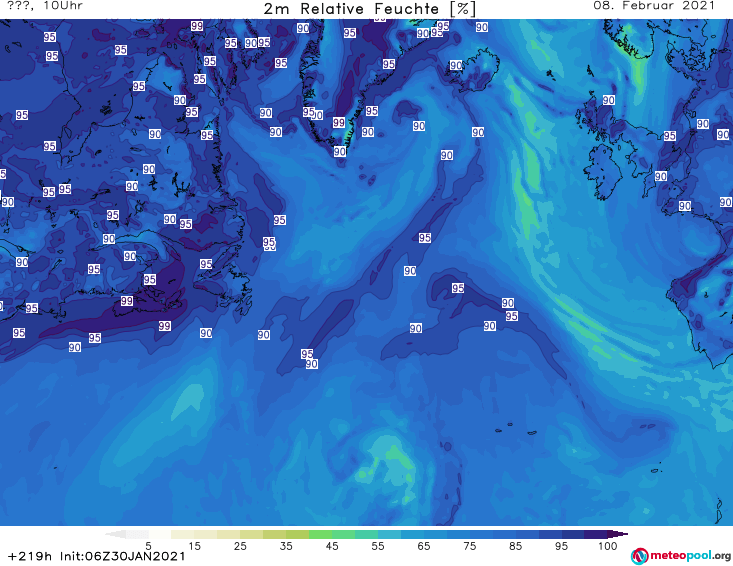The width and height of the screenshot is (733, 566).
Task: Click the '+219h Init:06Z30JAN2021' forecast text
Action: coord(97,556)
